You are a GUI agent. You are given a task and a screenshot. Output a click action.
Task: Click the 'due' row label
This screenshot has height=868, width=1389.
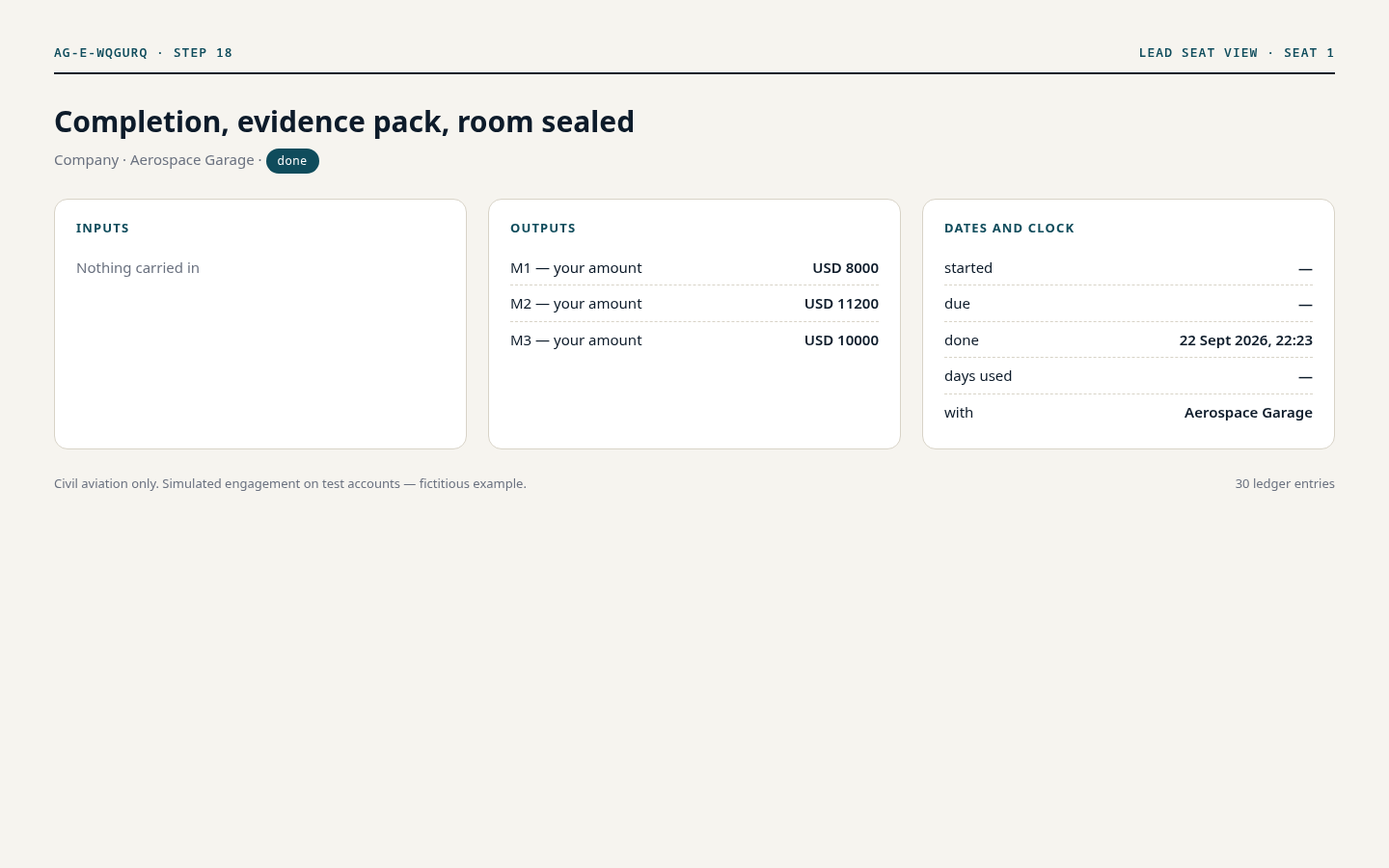point(957,304)
